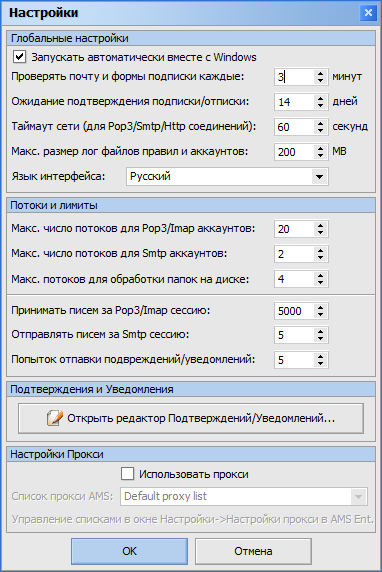Close the Настройки dialog window
Screen dimensions: 382x572
pos(368,13)
